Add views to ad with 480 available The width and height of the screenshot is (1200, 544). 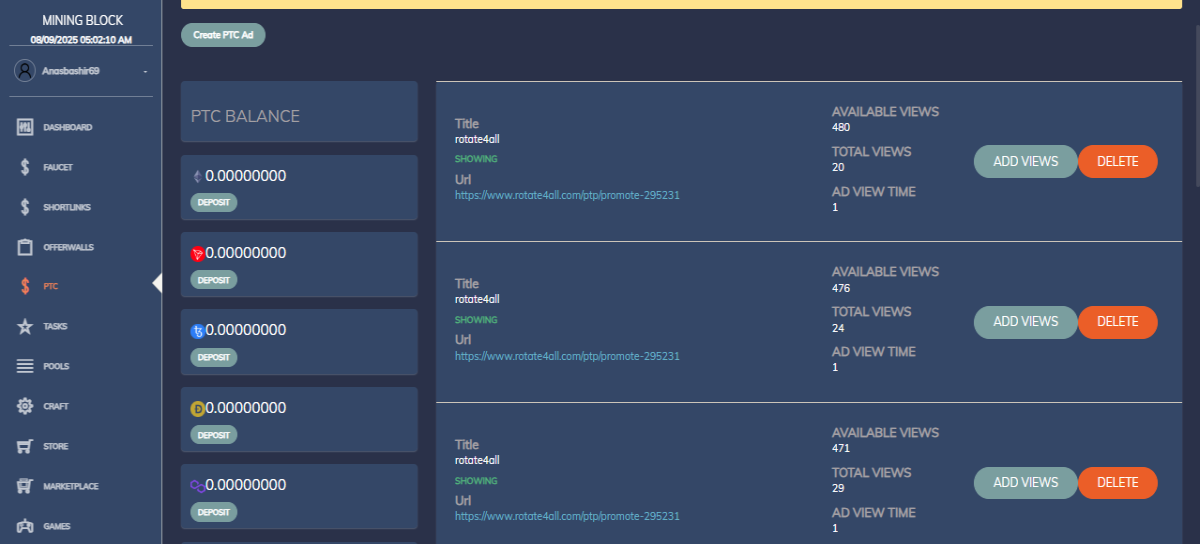coord(1025,161)
